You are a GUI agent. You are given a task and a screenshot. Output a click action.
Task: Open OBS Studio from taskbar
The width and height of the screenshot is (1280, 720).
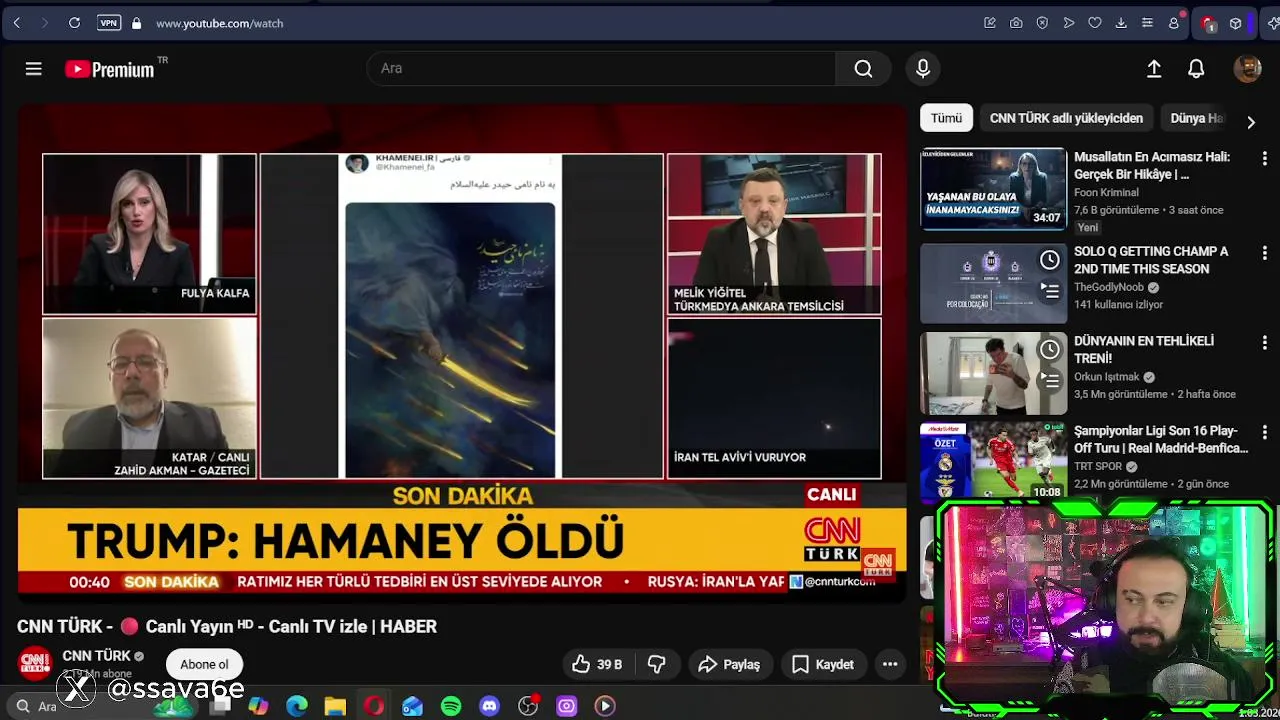click(528, 706)
